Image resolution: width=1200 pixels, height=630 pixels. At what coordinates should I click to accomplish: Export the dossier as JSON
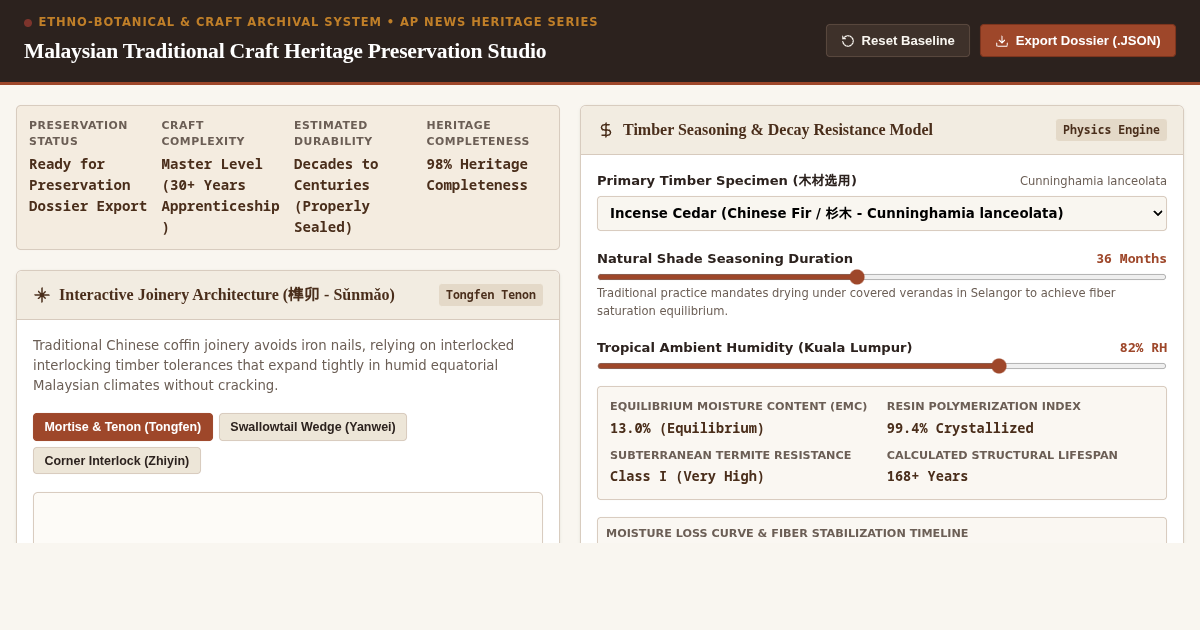click(x=1077, y=41)
